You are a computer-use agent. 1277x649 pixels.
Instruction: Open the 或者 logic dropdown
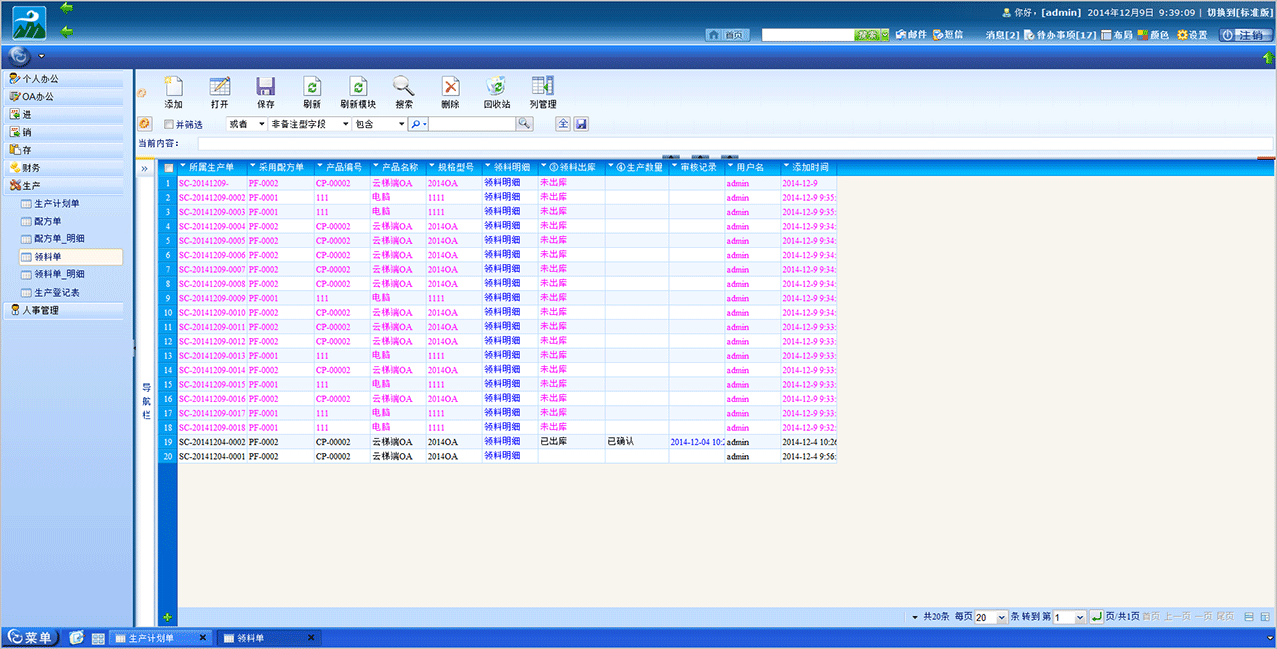click(246, 124)
